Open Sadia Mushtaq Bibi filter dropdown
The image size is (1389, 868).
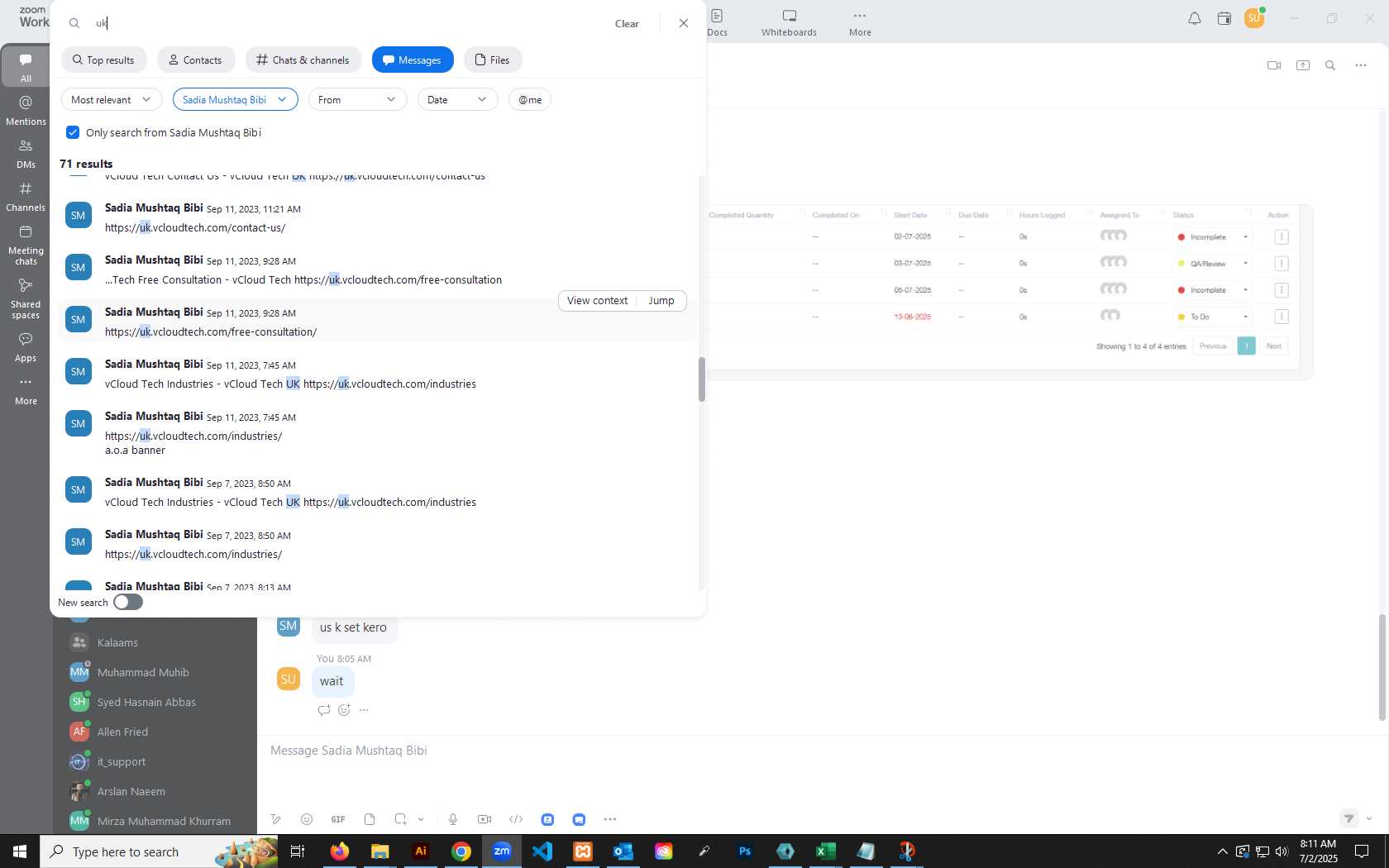(236, 99)
